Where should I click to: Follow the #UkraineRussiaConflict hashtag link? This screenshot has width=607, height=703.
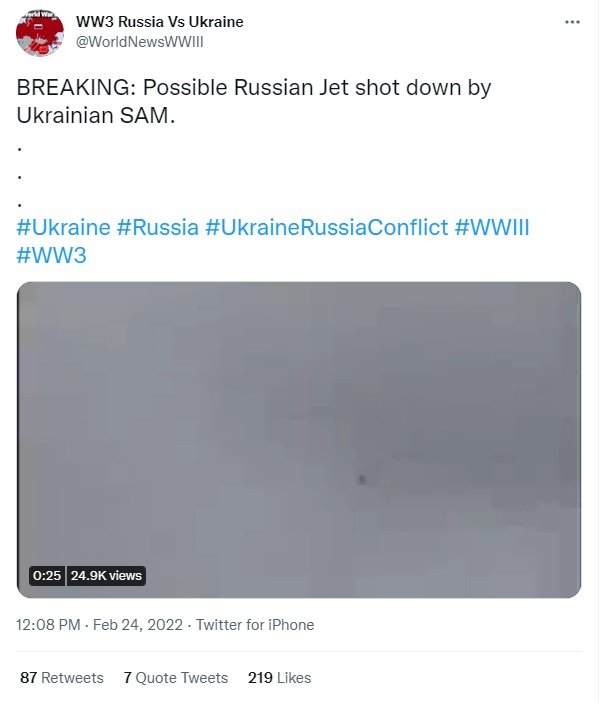[x=326, y=227]
